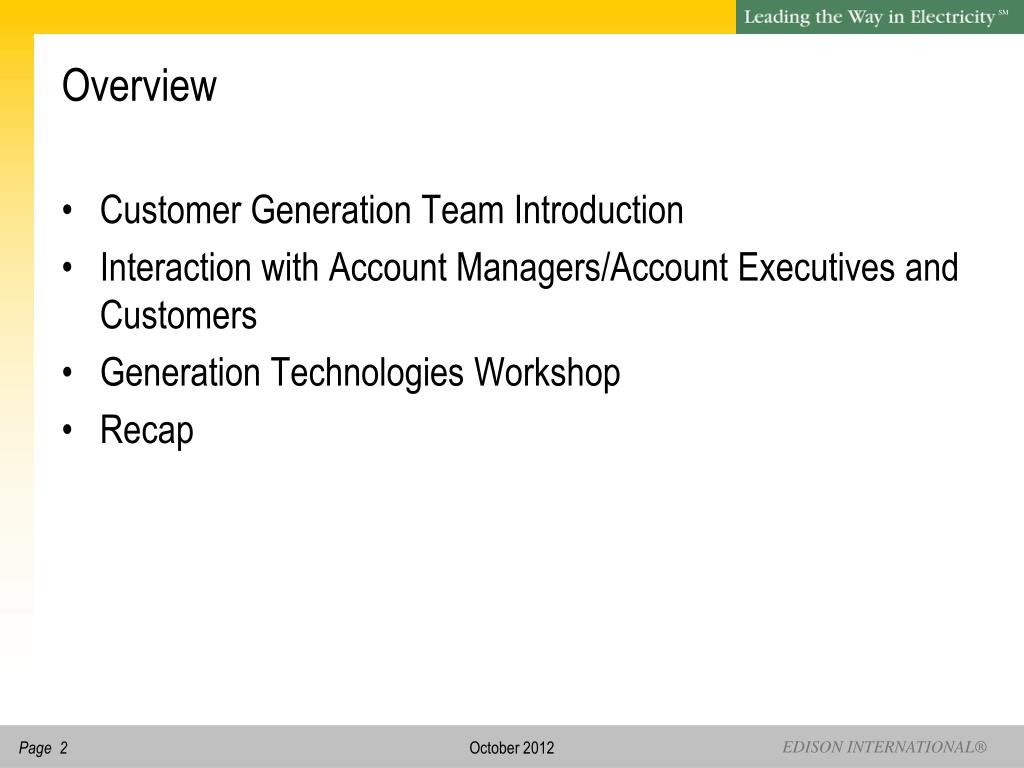Click 'Page 2' in the footer
Viewport: 1024px width, 768px height.
pos(43,748)
